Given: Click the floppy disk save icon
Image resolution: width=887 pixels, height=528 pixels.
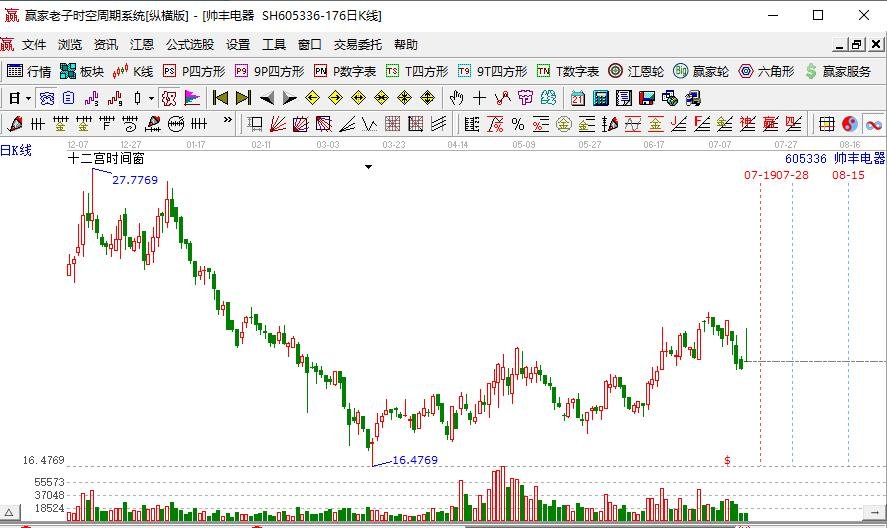Looking at the screenshot, I should [647, 98].
